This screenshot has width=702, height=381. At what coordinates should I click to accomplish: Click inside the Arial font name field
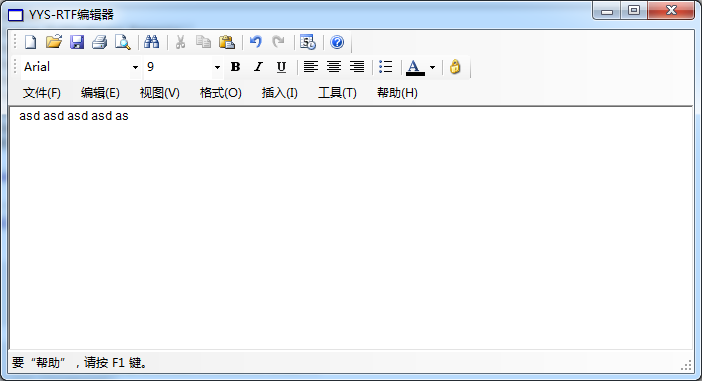pyautogui.click(x=76, y=67)
